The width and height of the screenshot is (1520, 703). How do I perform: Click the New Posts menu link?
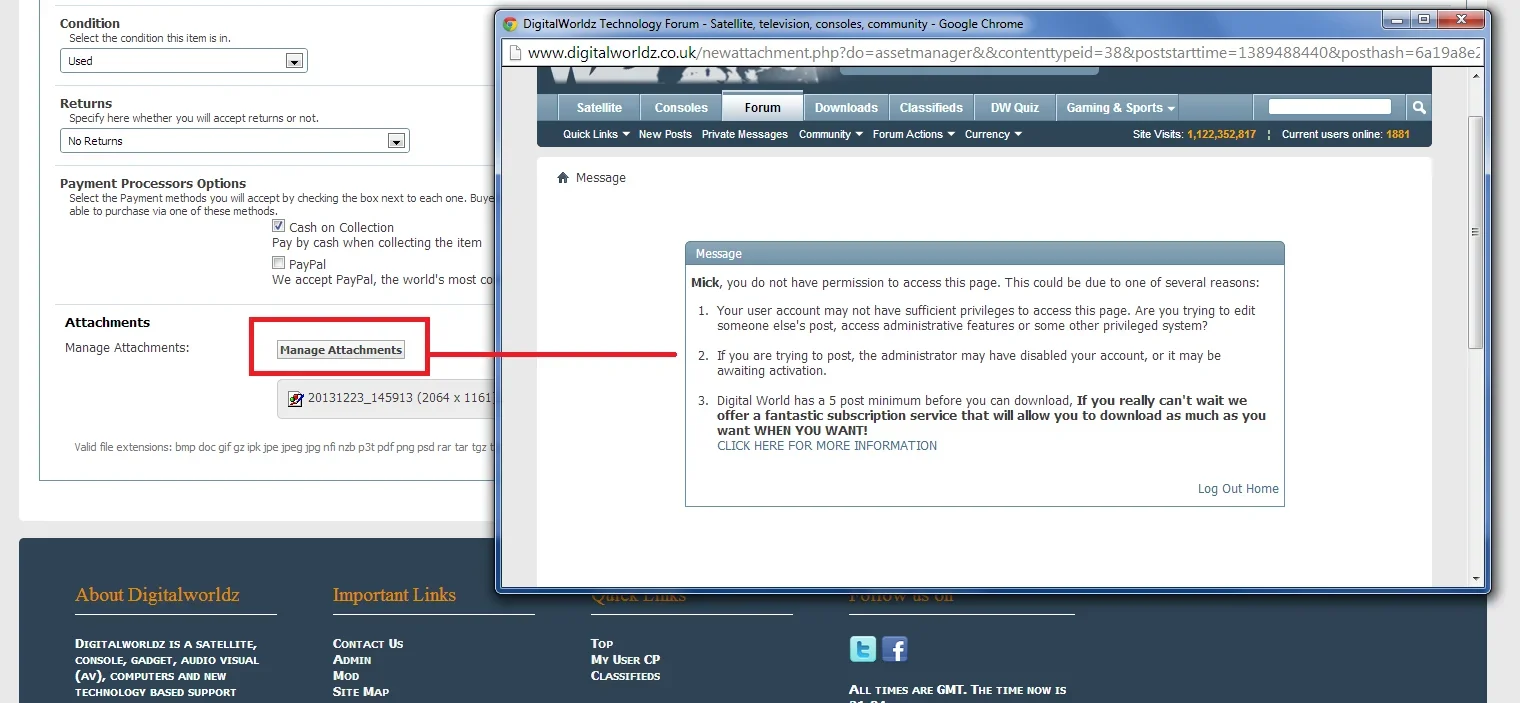665,134
